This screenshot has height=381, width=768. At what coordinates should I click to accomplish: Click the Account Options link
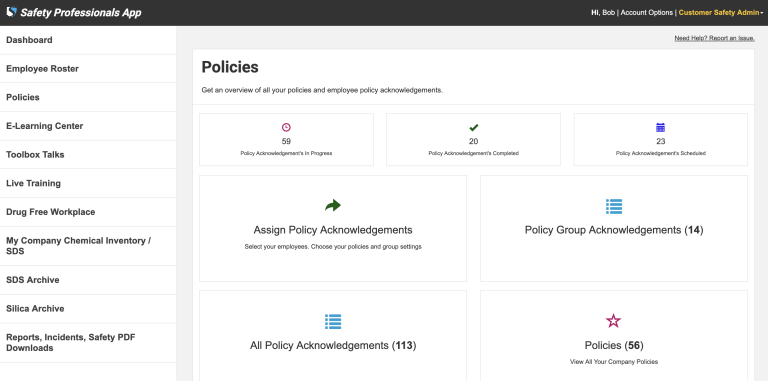click(x=647, y=13)
